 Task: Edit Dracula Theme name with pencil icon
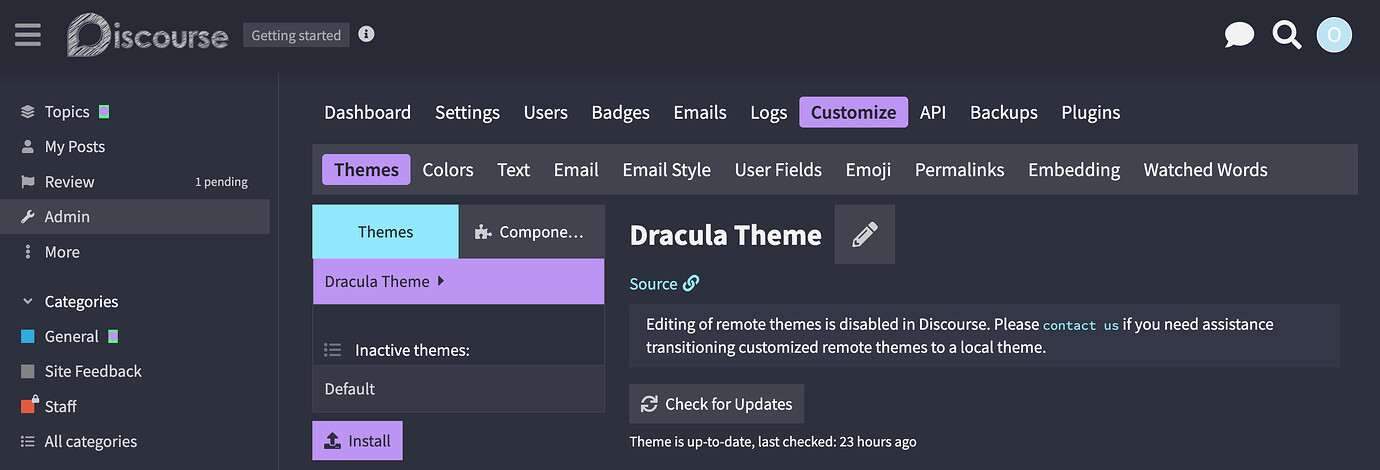tap(864, 235)
